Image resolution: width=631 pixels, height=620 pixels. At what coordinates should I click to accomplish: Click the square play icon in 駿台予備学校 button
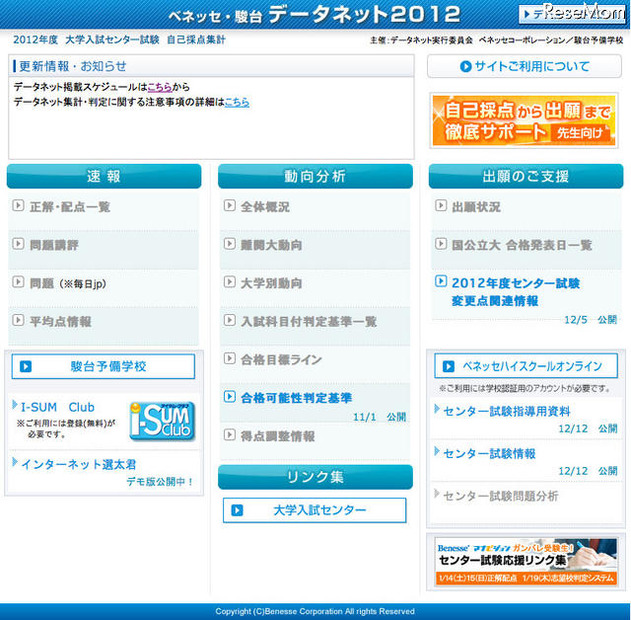pos(26,367)
